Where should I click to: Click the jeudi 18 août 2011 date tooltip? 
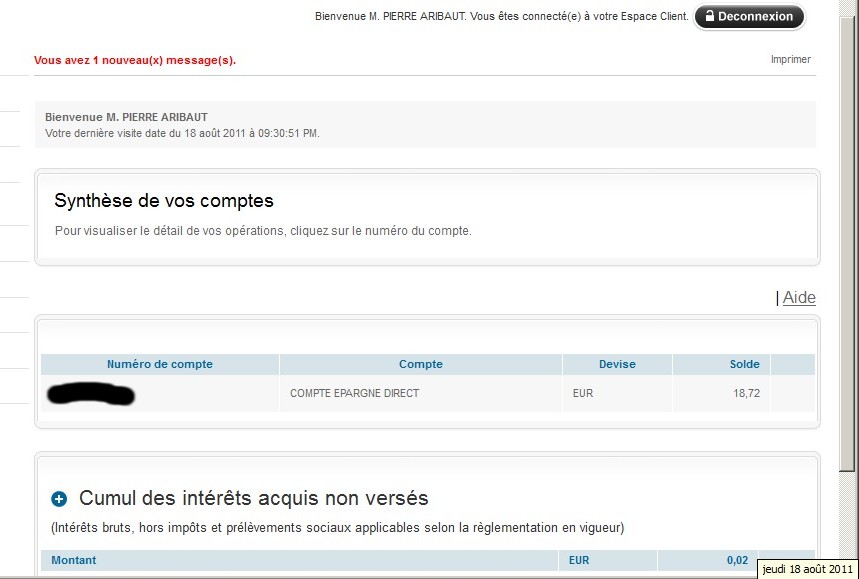click(808, 569)
